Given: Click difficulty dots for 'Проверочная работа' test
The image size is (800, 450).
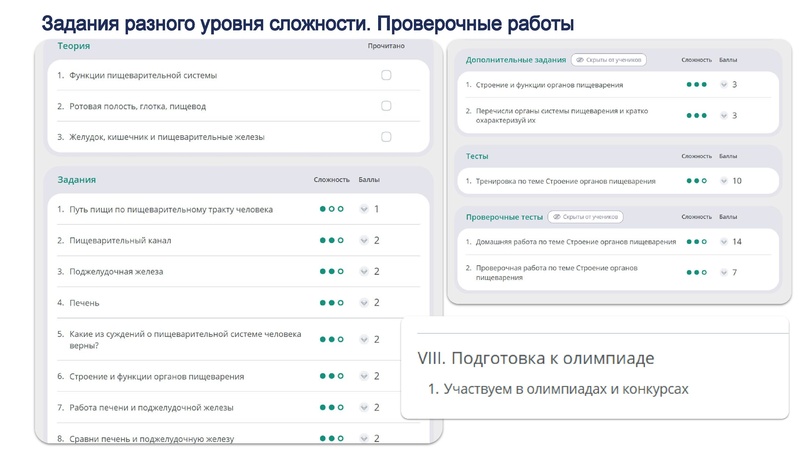Looking at the screenshot, I should 696,272.
